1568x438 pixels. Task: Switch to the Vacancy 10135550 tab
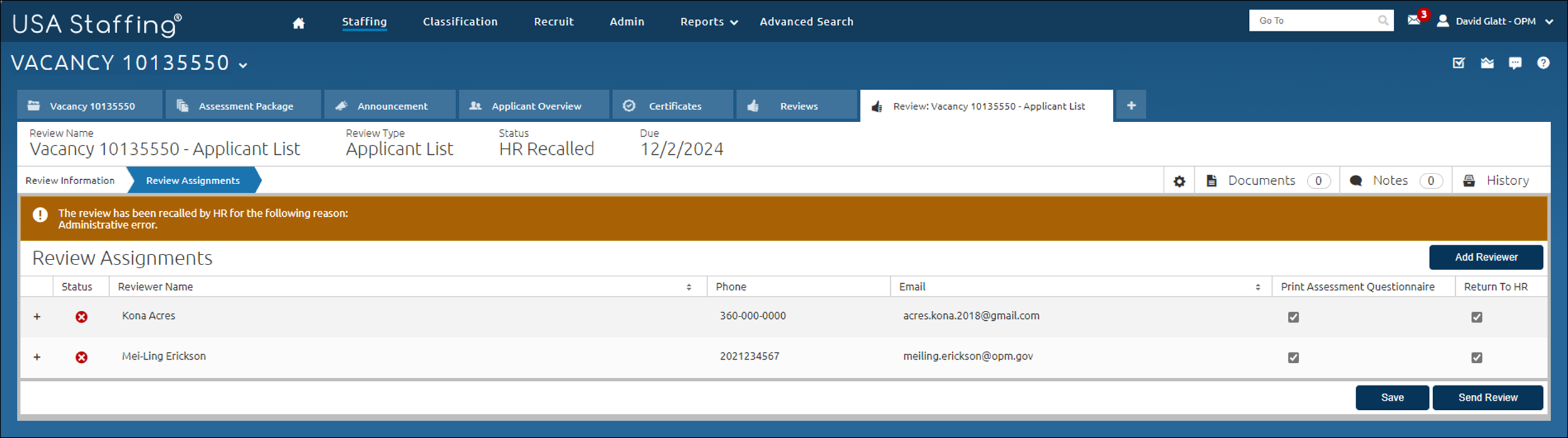tap(90, 105)
